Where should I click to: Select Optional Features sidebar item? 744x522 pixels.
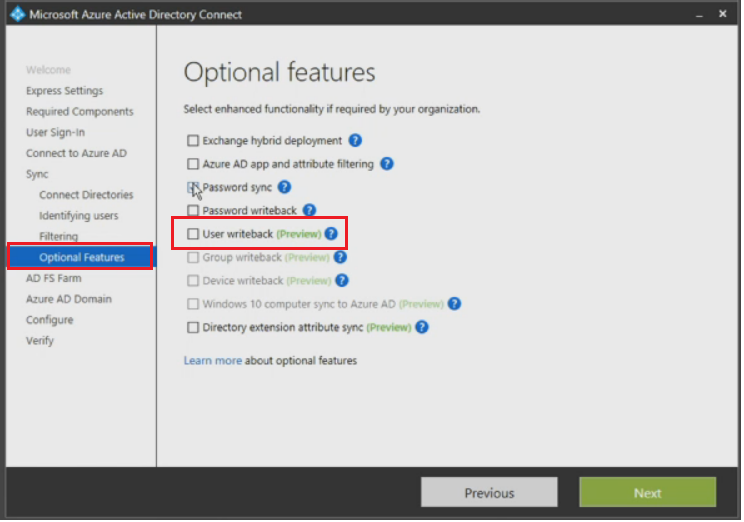(x=80, y=257)
